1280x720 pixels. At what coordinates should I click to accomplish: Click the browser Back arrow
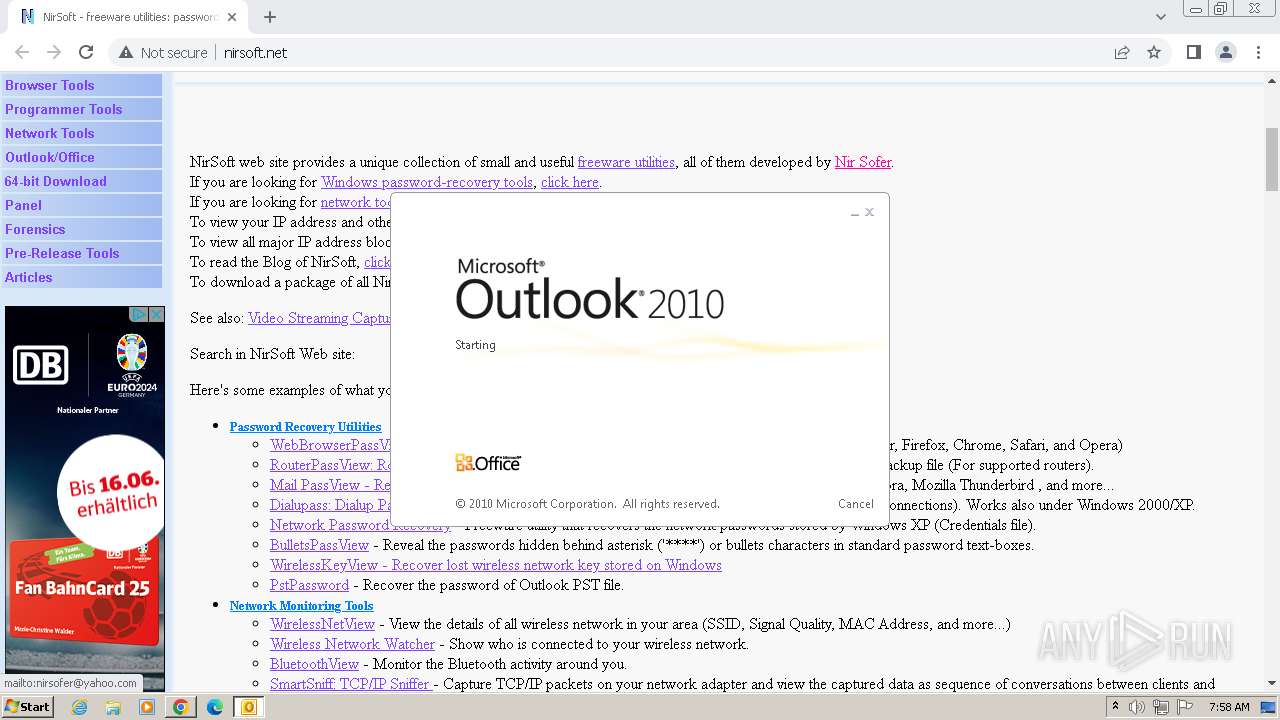click(22, 52)
